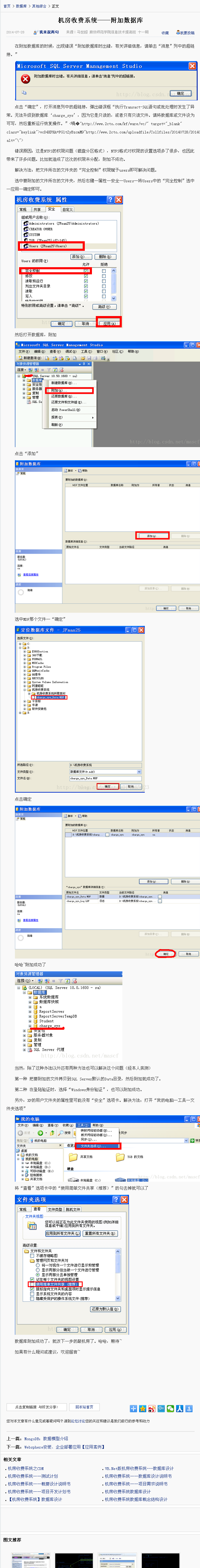Uncheck 使用简单文件共享(推荐) checkbox
This screenshot has height=1568, width=200.
32,1285
